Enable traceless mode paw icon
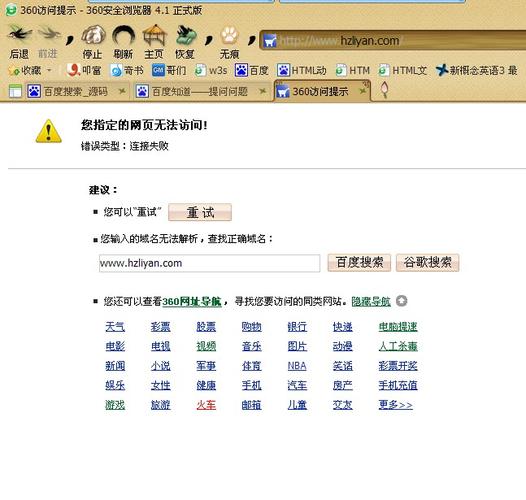Image resolution: width=526 pixels, height=500 pixels. tap(229, 36)
